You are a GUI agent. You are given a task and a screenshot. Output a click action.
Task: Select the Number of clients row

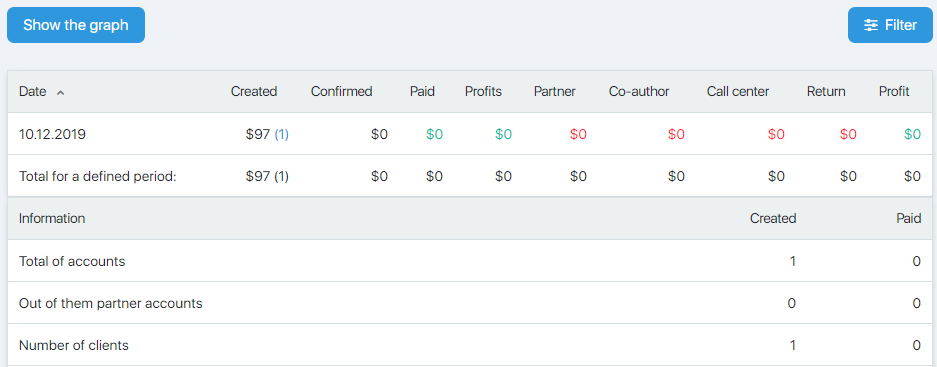click(x=470, y=345)
